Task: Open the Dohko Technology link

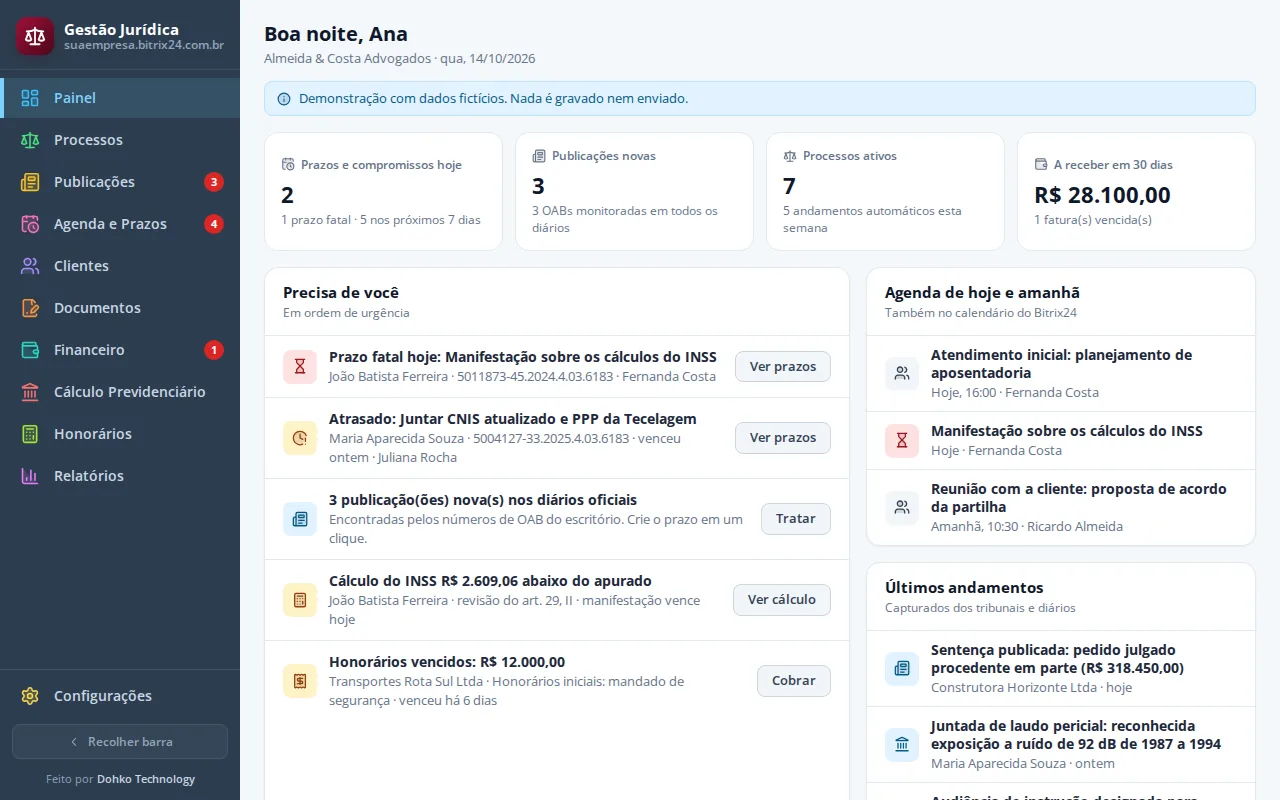Action: 146,779
